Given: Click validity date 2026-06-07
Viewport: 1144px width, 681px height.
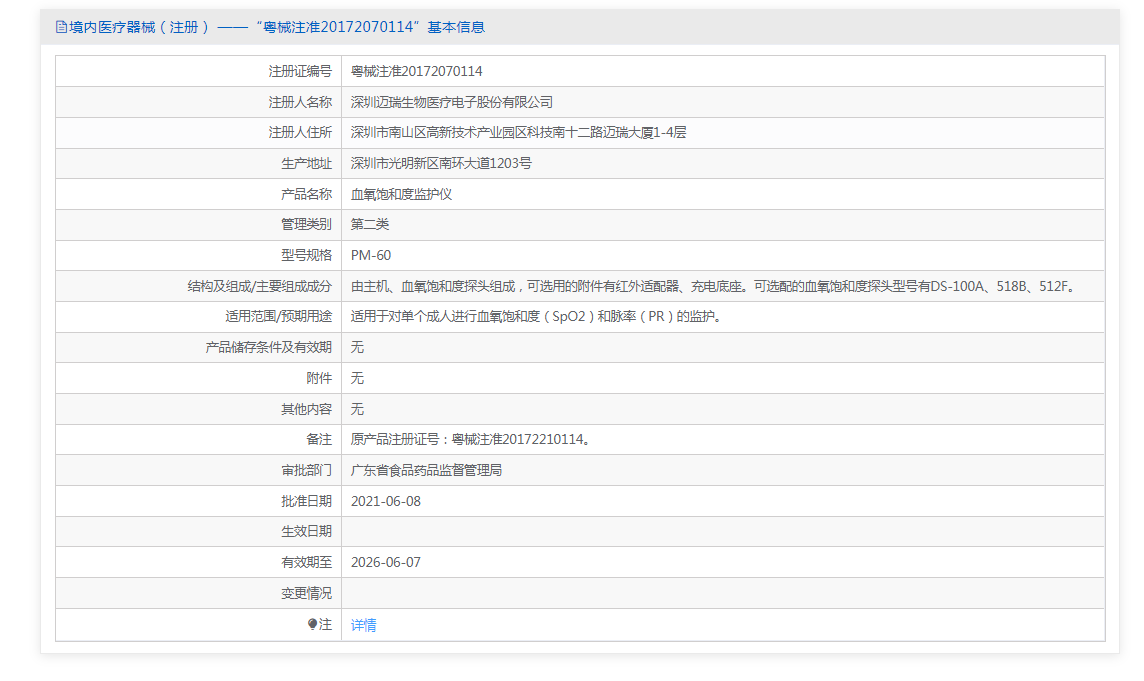Looking at the screenshot, I should point(386,562).
